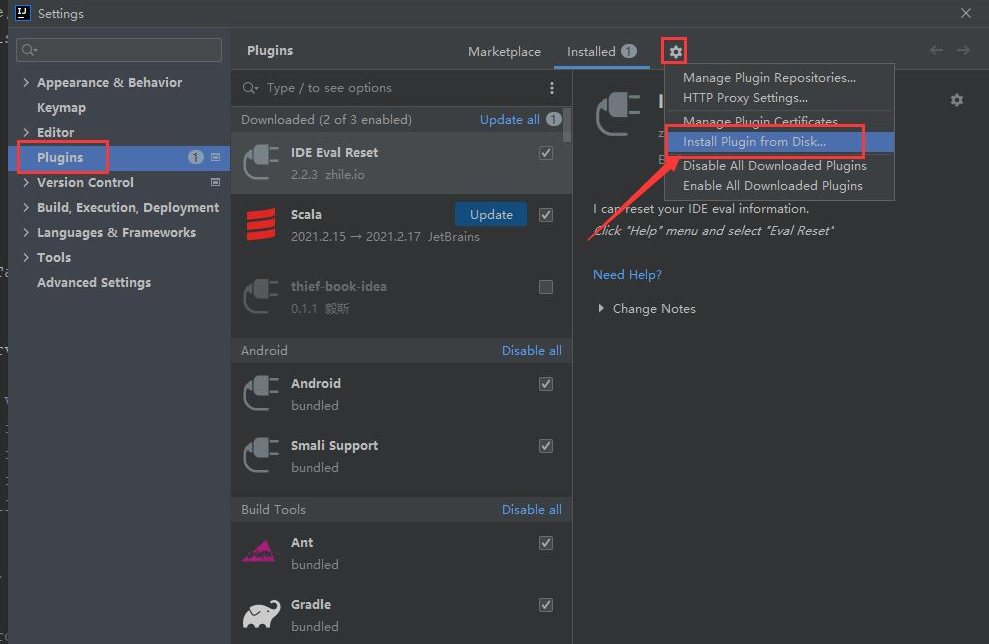This screenshot has height=644, width=989.
Task: Toggle the Android plugin checkbox
Action: pyautogui.click(x=546, y=383)
